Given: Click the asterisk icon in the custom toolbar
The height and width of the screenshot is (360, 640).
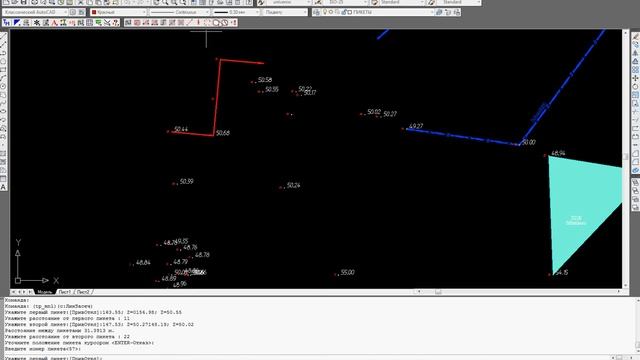Looking at the screenshot, I should click(36, 23).
